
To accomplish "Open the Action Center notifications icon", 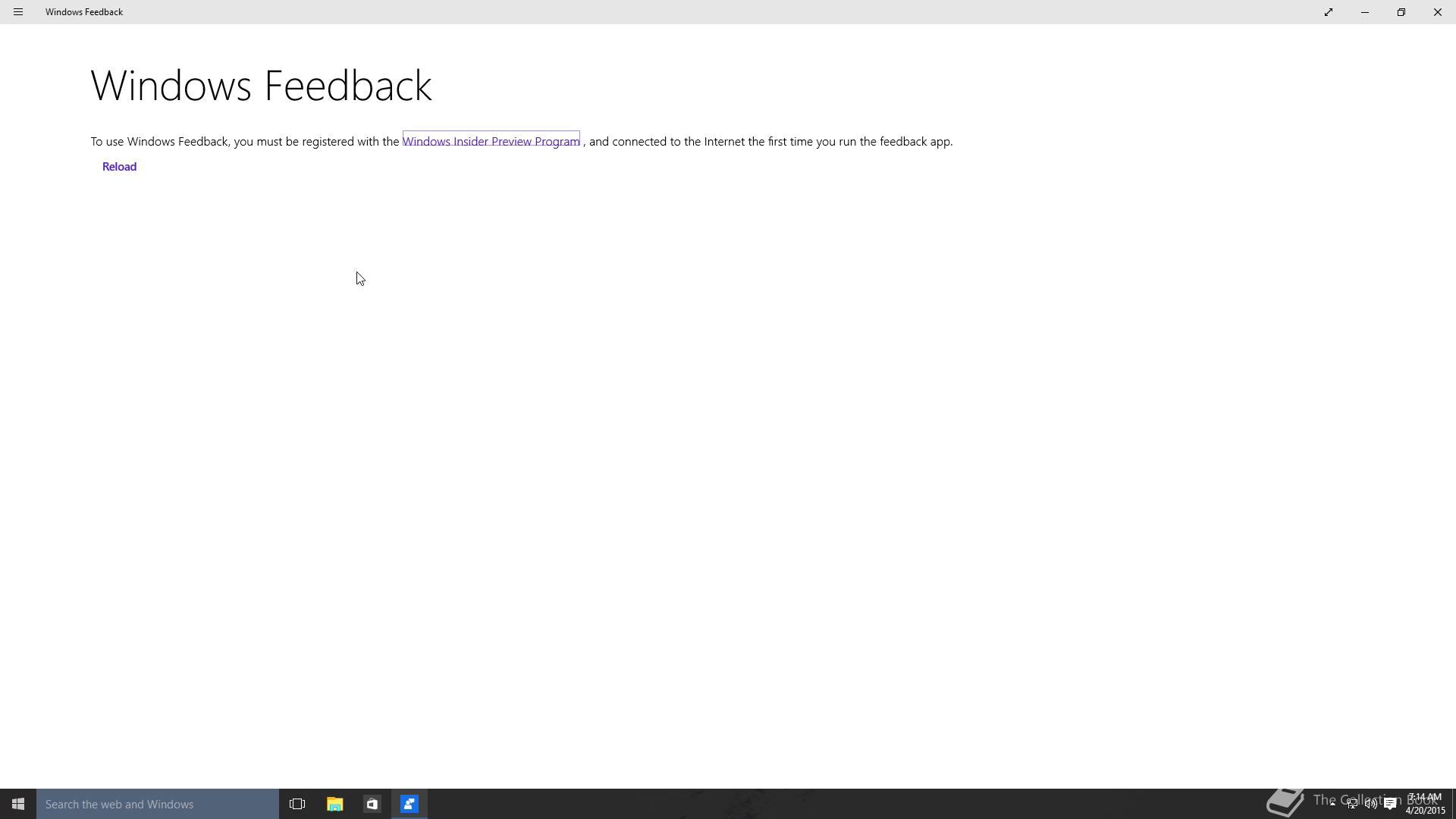I will 1391,804.
